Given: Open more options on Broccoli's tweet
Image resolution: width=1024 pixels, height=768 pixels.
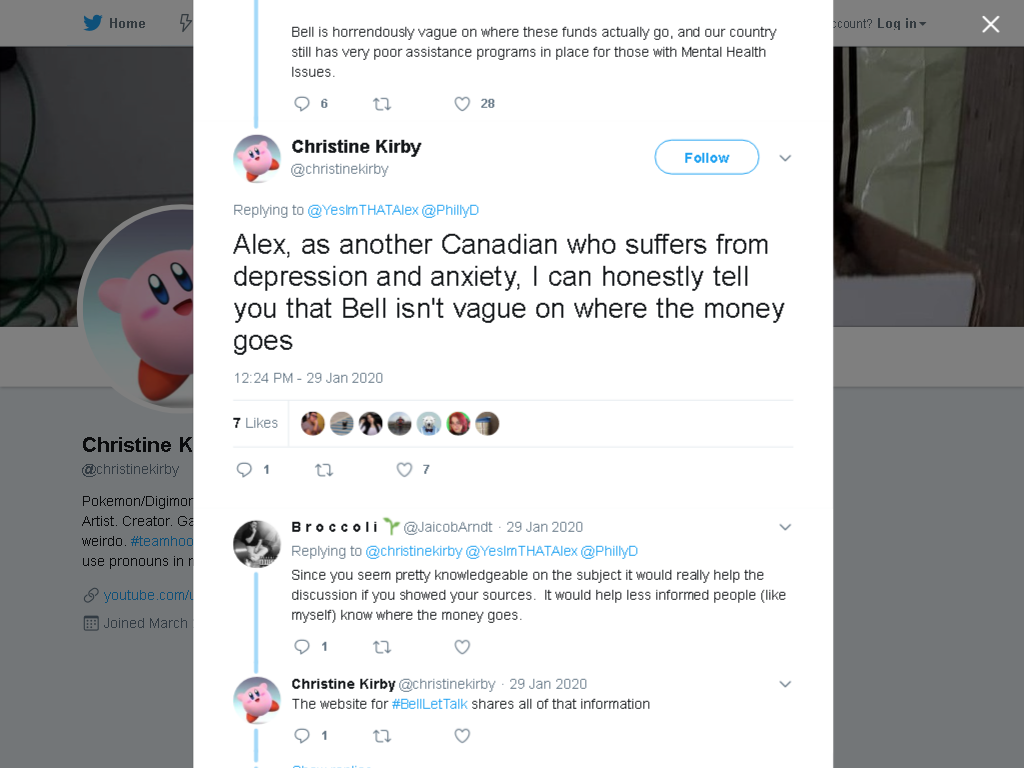Looking at the screenshot, I should point(786,527).
